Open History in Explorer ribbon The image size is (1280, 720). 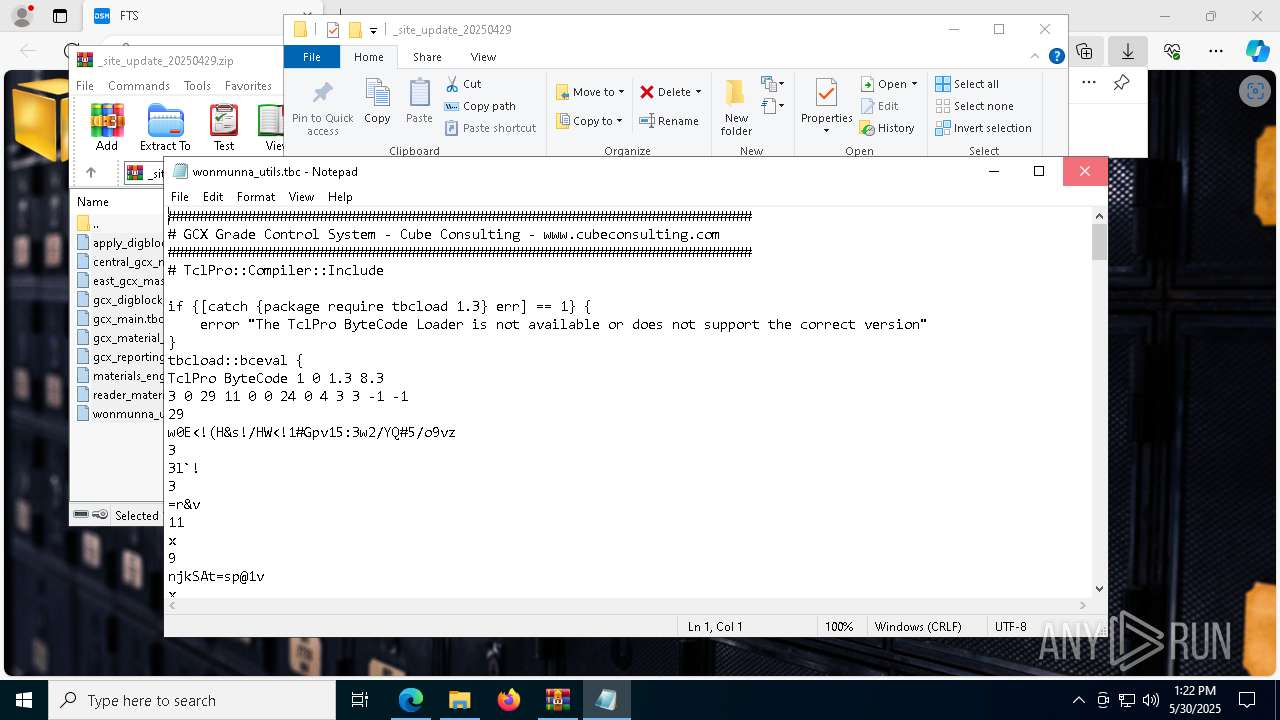point(887,128)
